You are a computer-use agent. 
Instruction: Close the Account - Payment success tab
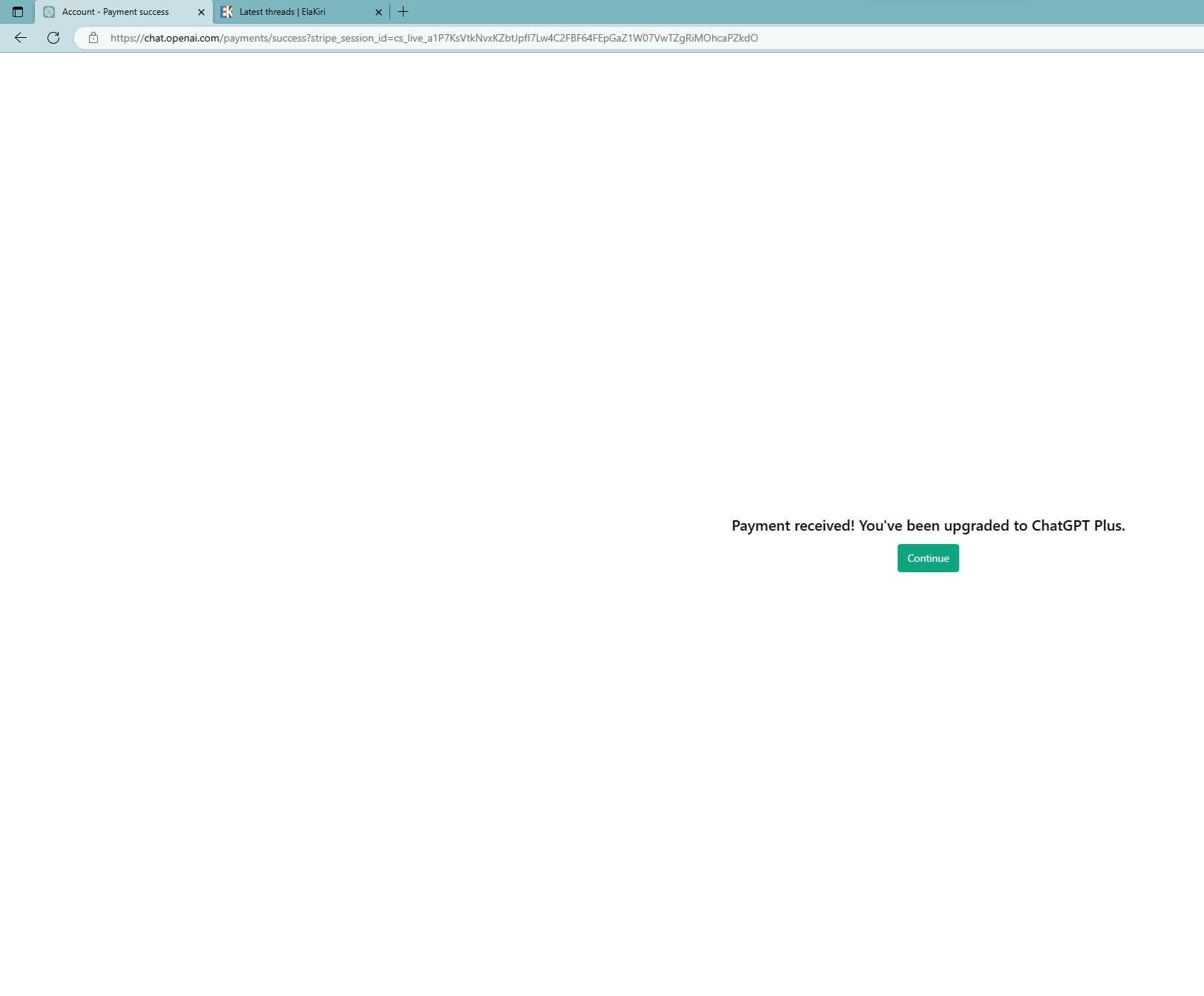click(x=201, y=12)
